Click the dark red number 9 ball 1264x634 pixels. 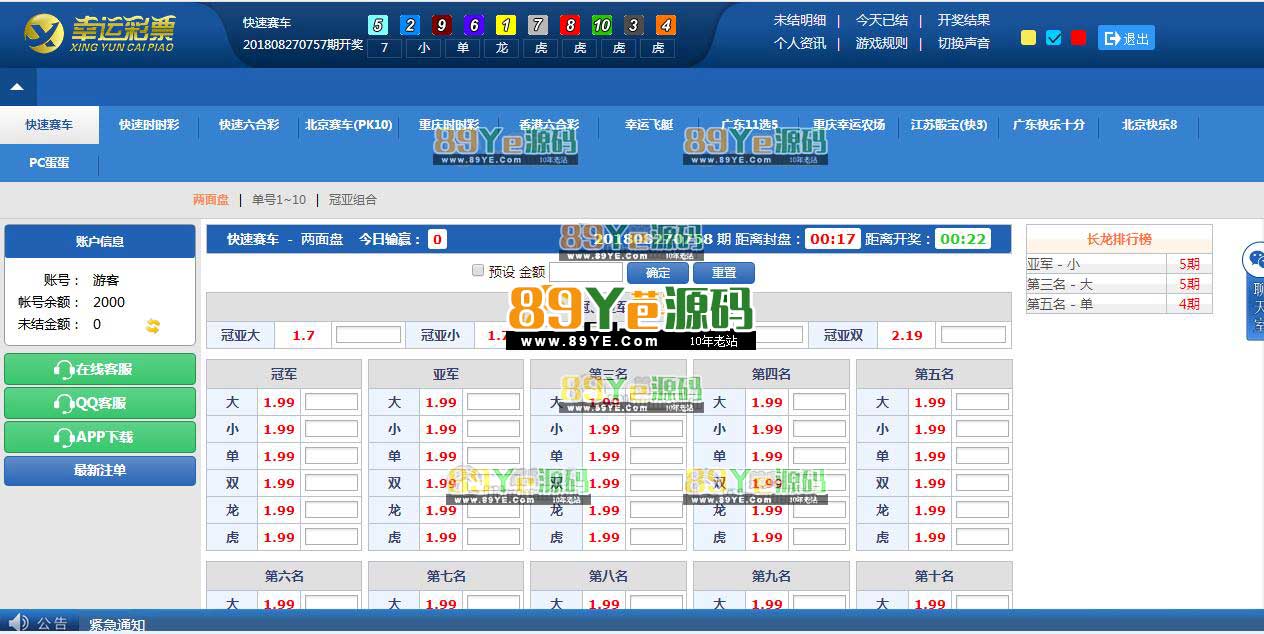coord(442,26)
